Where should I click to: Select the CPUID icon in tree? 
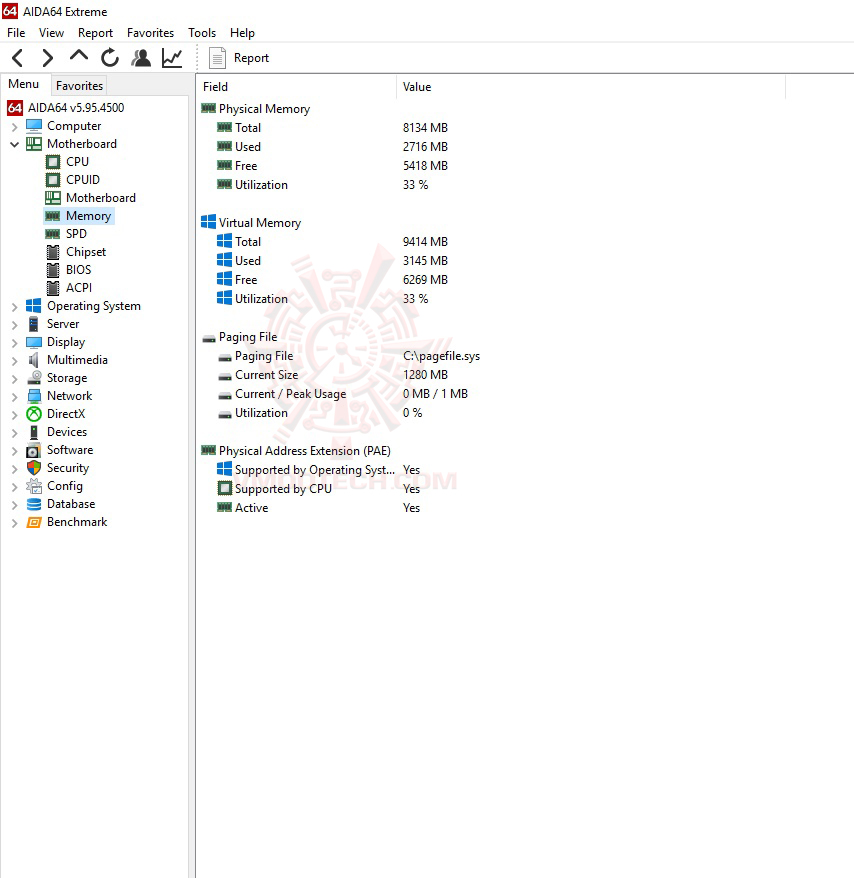53,180
